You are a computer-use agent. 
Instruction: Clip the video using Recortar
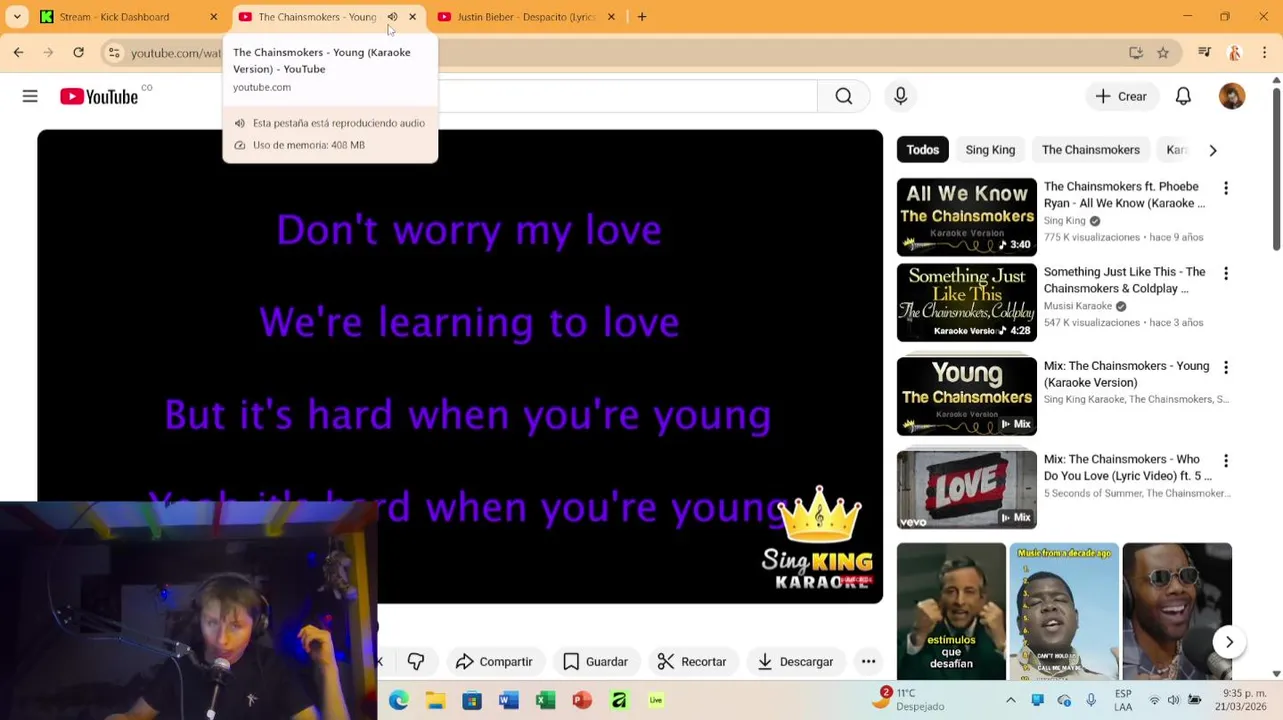pyautogui.click(x=692, y=661)
